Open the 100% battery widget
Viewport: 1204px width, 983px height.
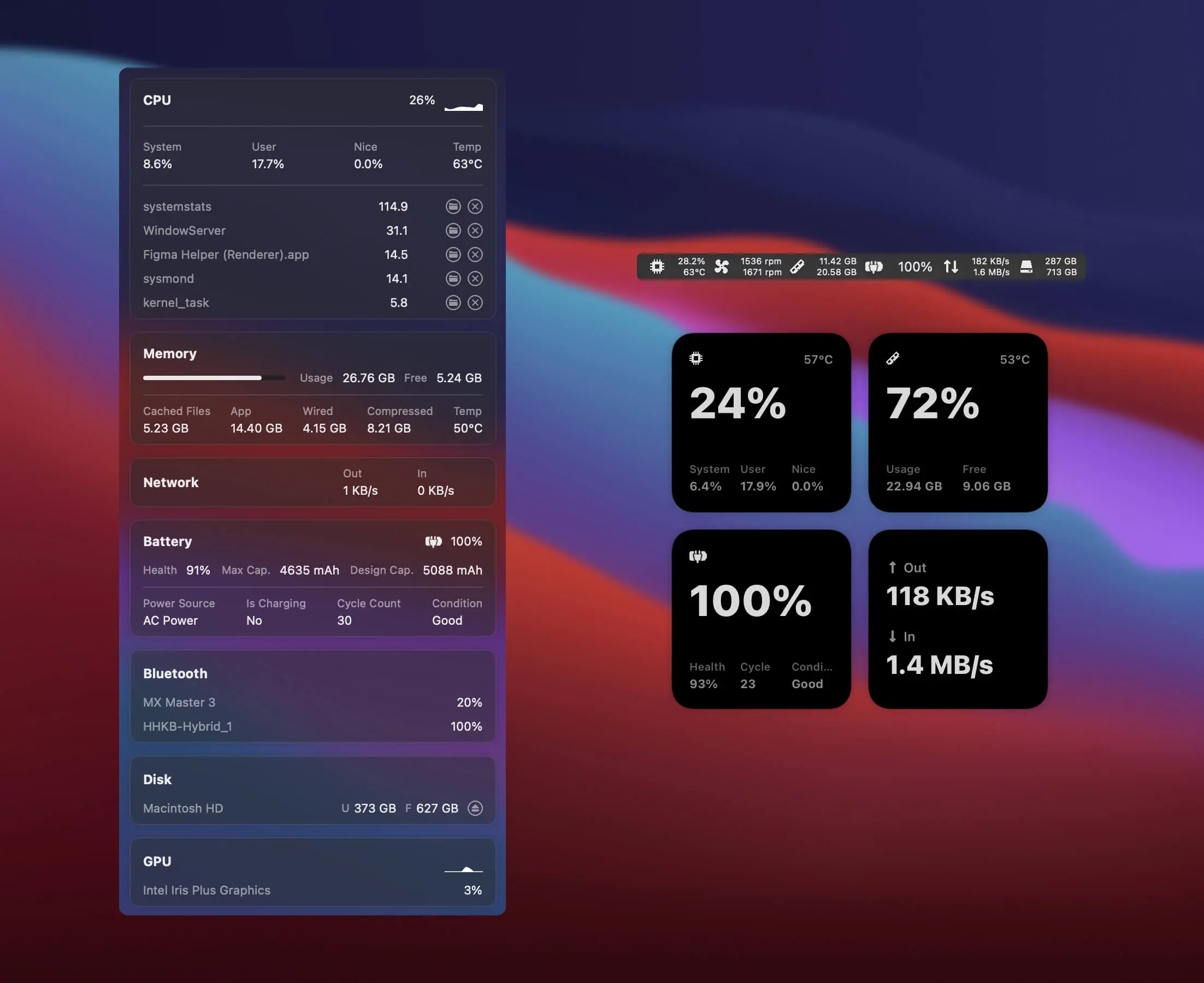point(761,619)
